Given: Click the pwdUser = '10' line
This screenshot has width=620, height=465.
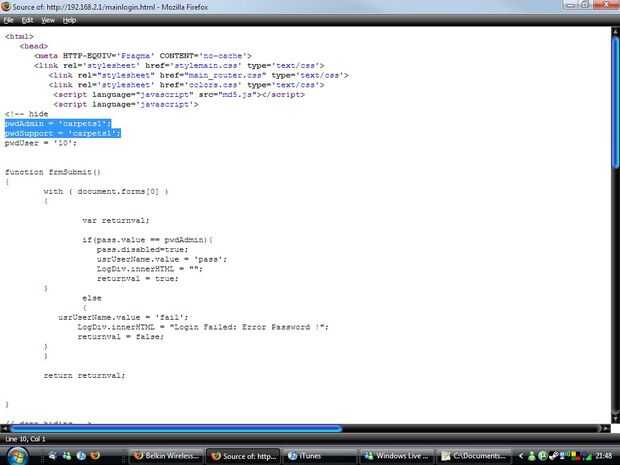Looking at the screenshot, I should point(41,143).
